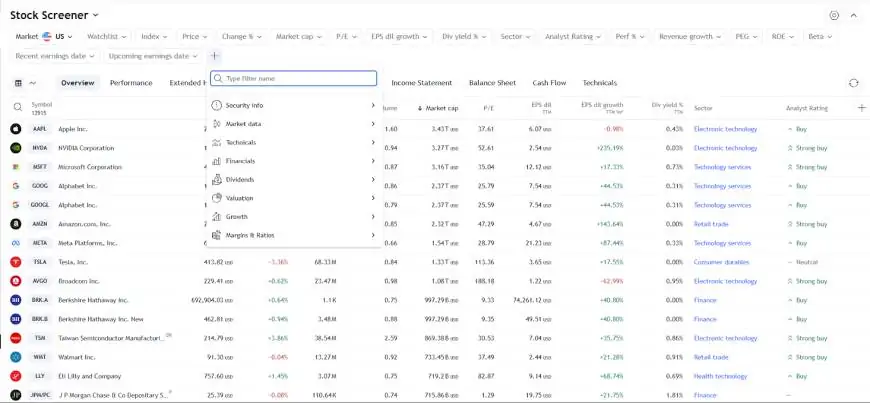Viewport: 870px width, 403px height.
Task: Open the Beta filter dropdown
Action: point(820,37)
